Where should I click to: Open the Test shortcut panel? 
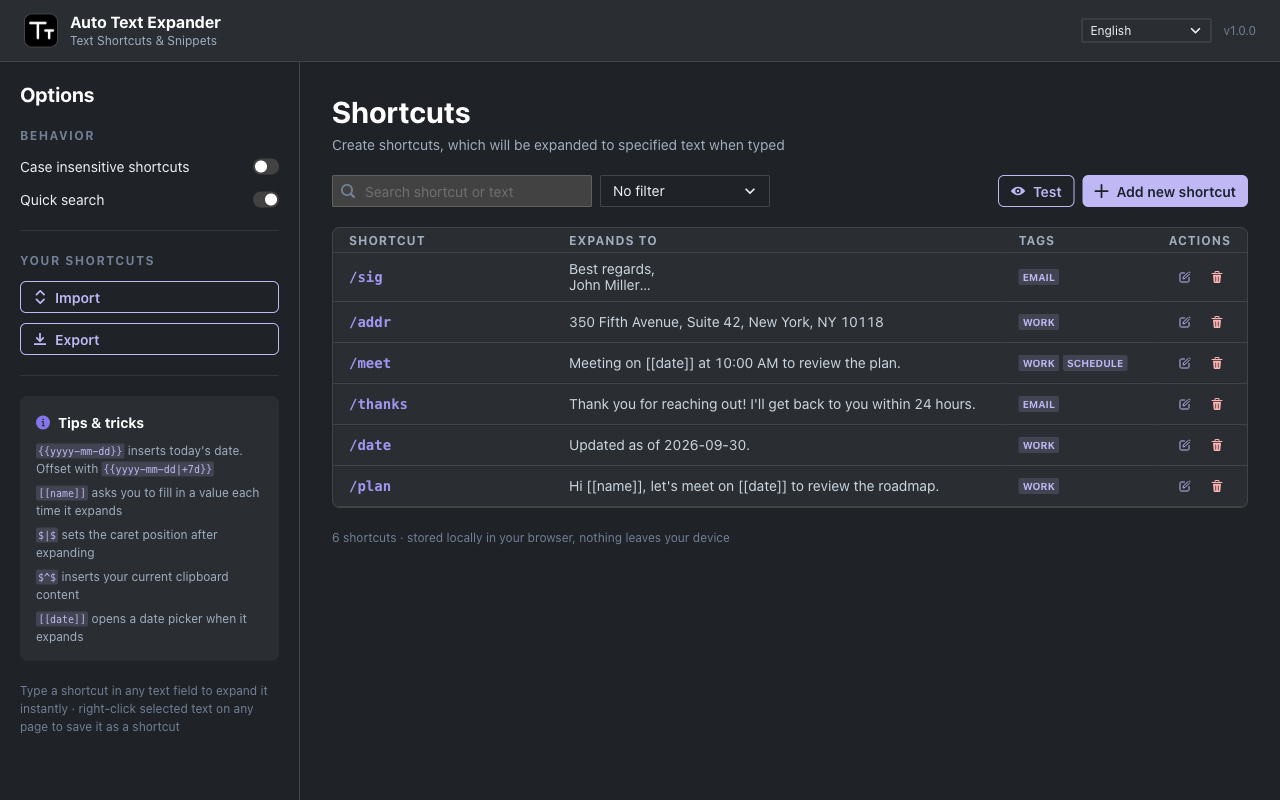(x=1036, y=191)
